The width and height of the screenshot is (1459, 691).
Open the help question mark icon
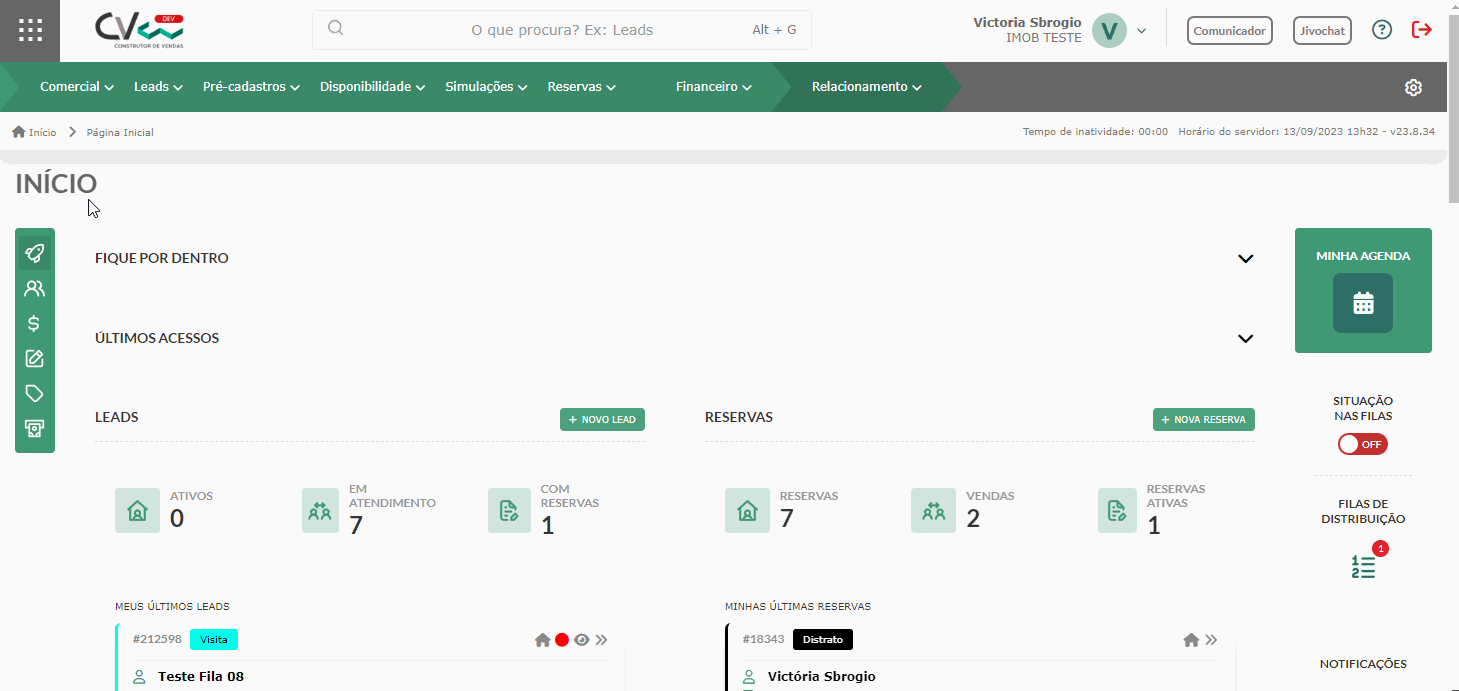pos(1382,30)
